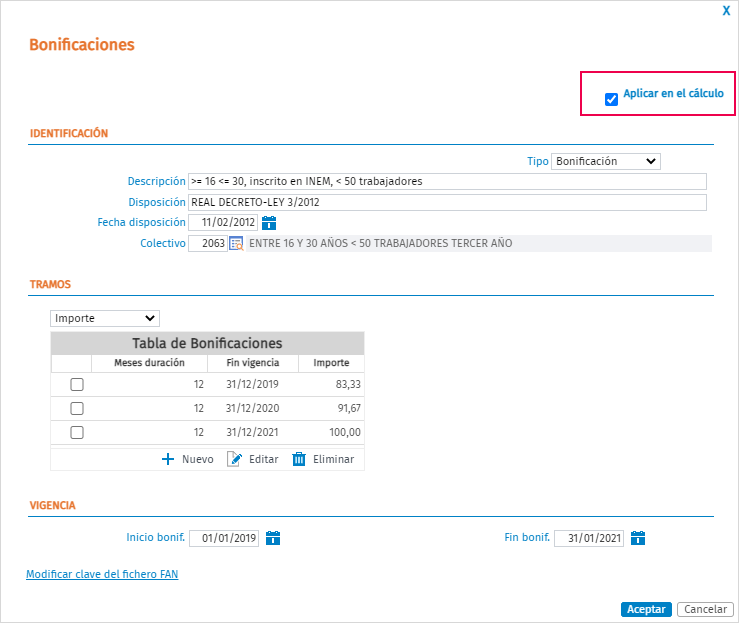Click the pencil Editar icon

point(235,459)
